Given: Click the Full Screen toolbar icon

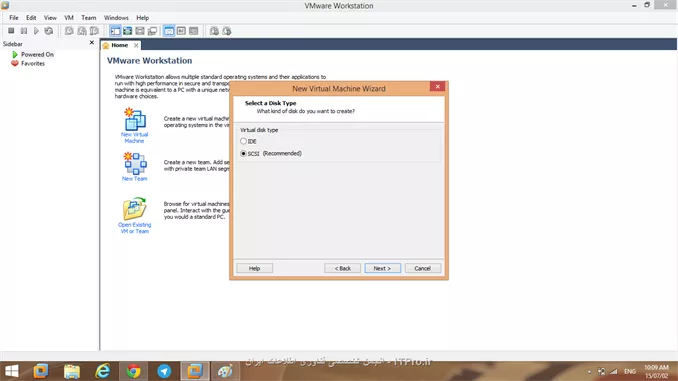Looking at the screenshot, I should click(x=128, y=31).
